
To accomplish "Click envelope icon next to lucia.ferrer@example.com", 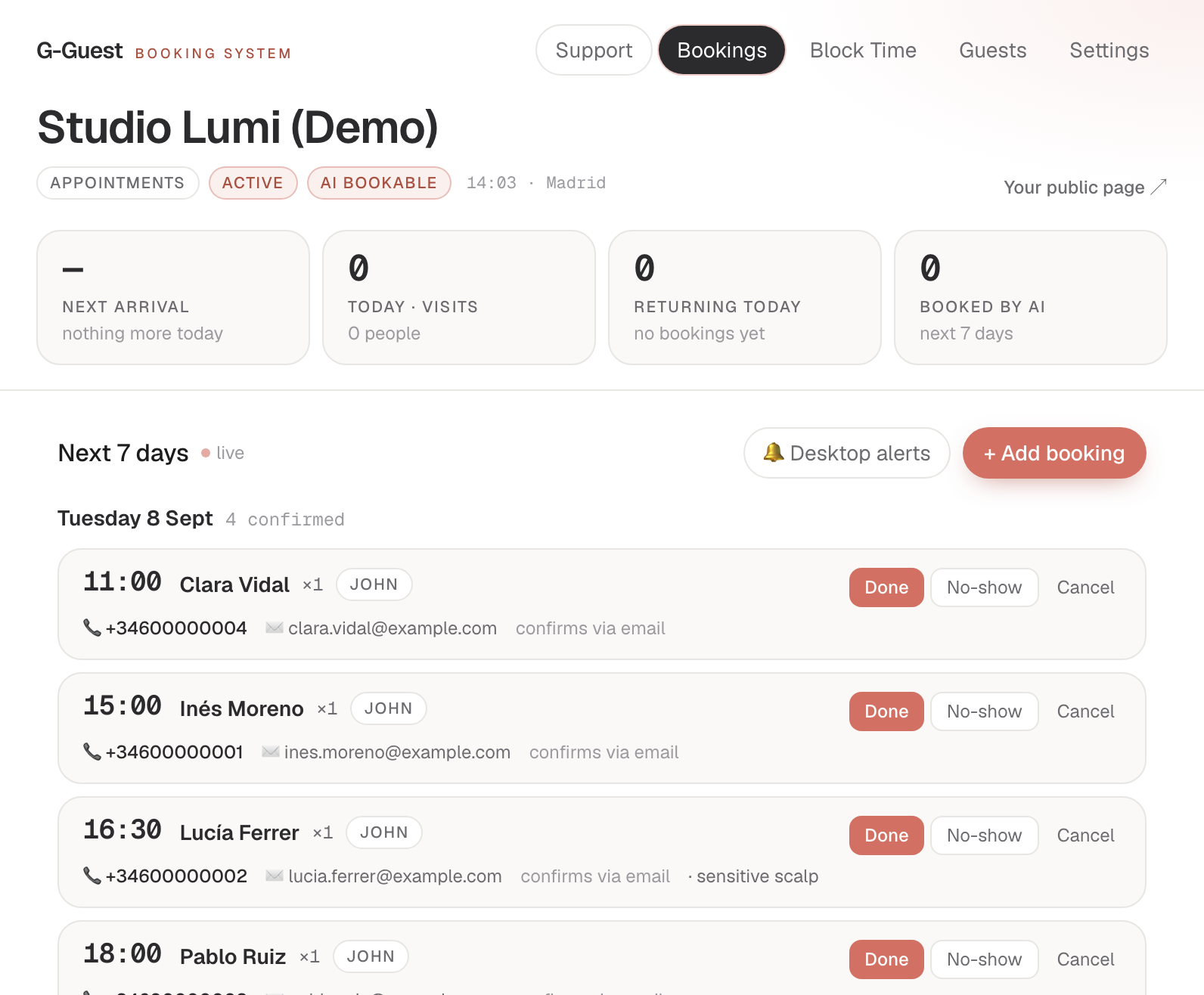I will tap(275, 876).
